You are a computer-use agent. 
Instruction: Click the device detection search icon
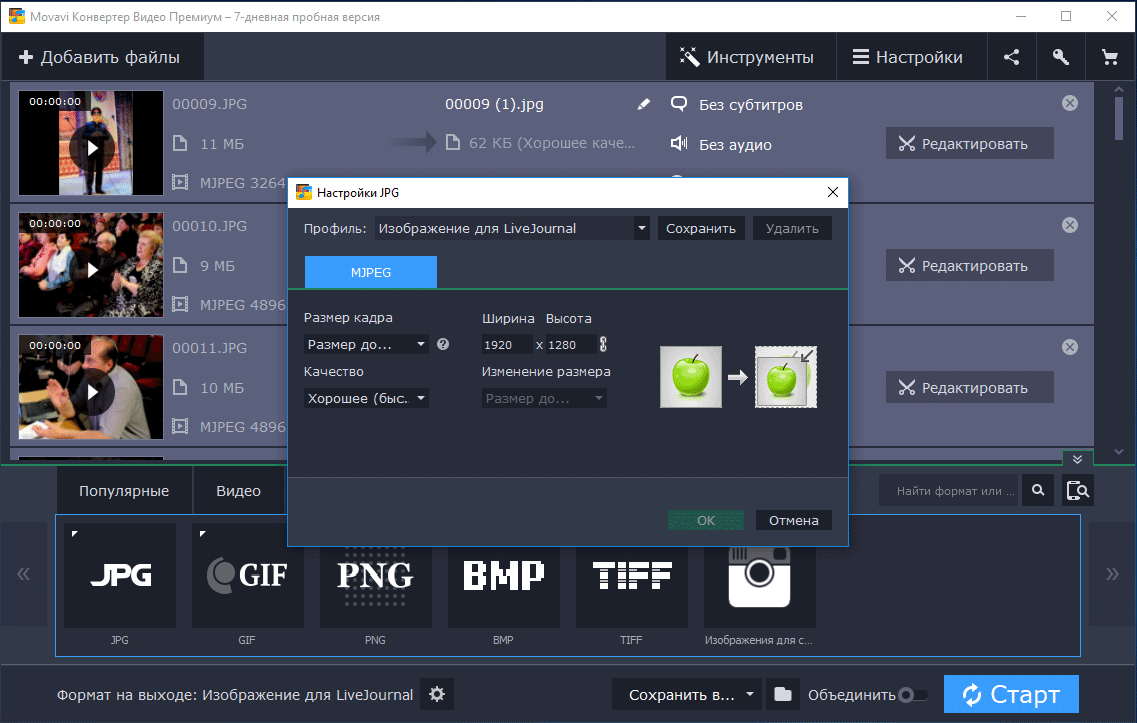1078,490
